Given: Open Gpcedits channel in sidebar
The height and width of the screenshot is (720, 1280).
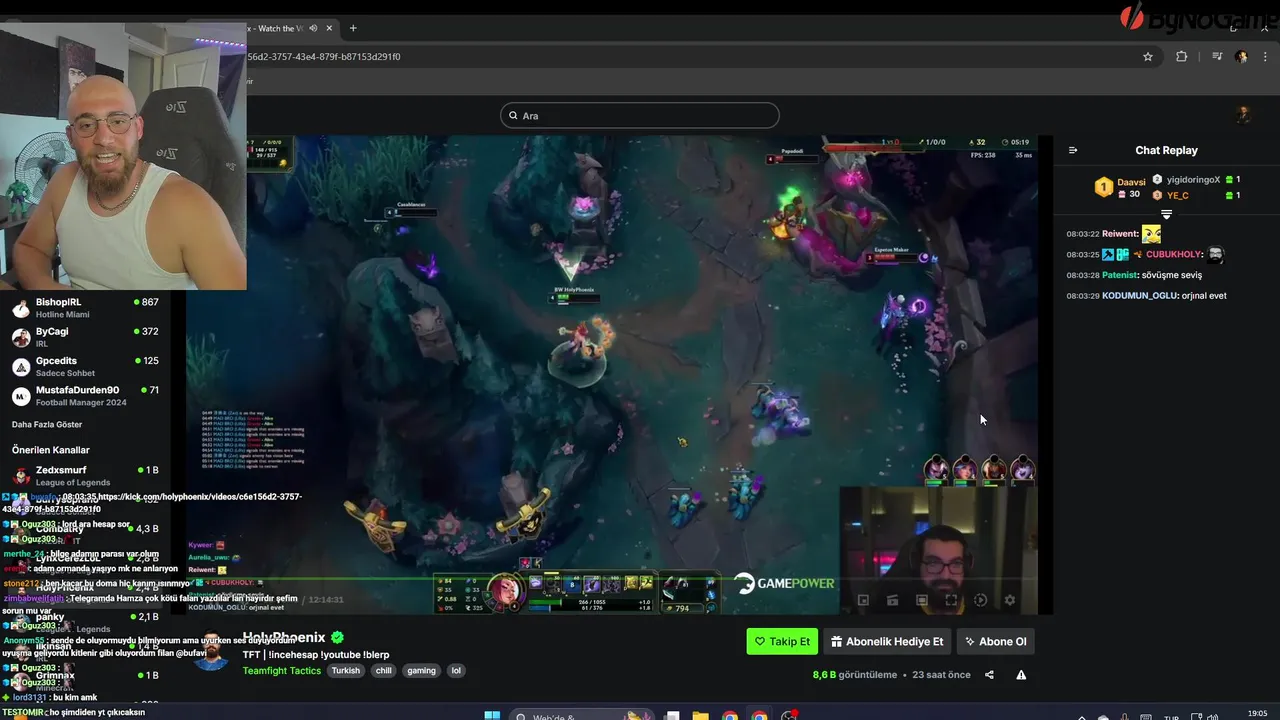Looking at the screenshot, I should coord(85,366).
